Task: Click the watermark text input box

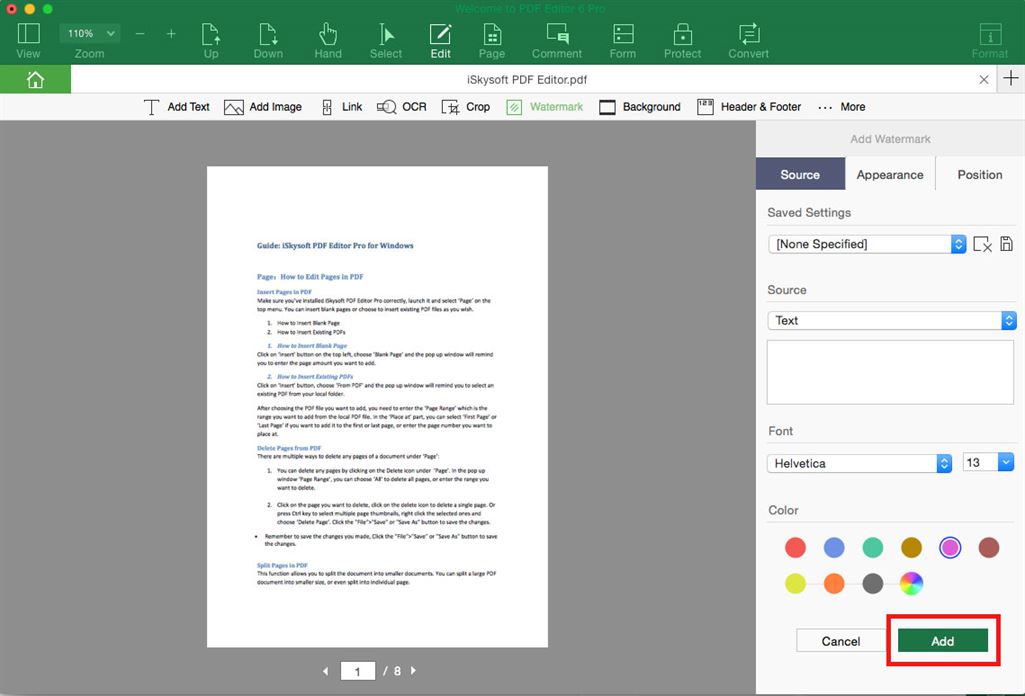Action: tap(890, 372)
